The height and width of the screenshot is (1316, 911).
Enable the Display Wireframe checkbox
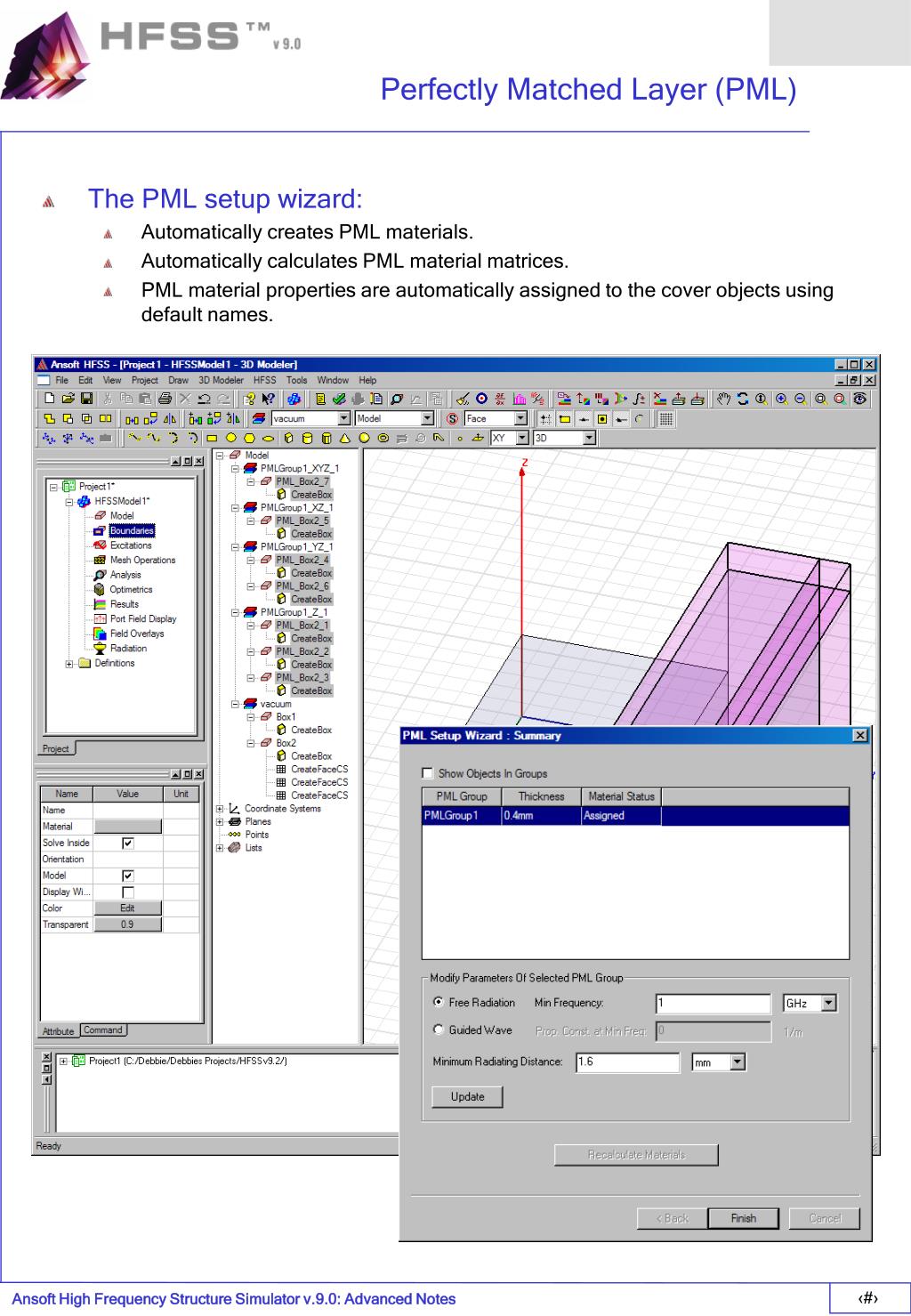click(128, 892)
